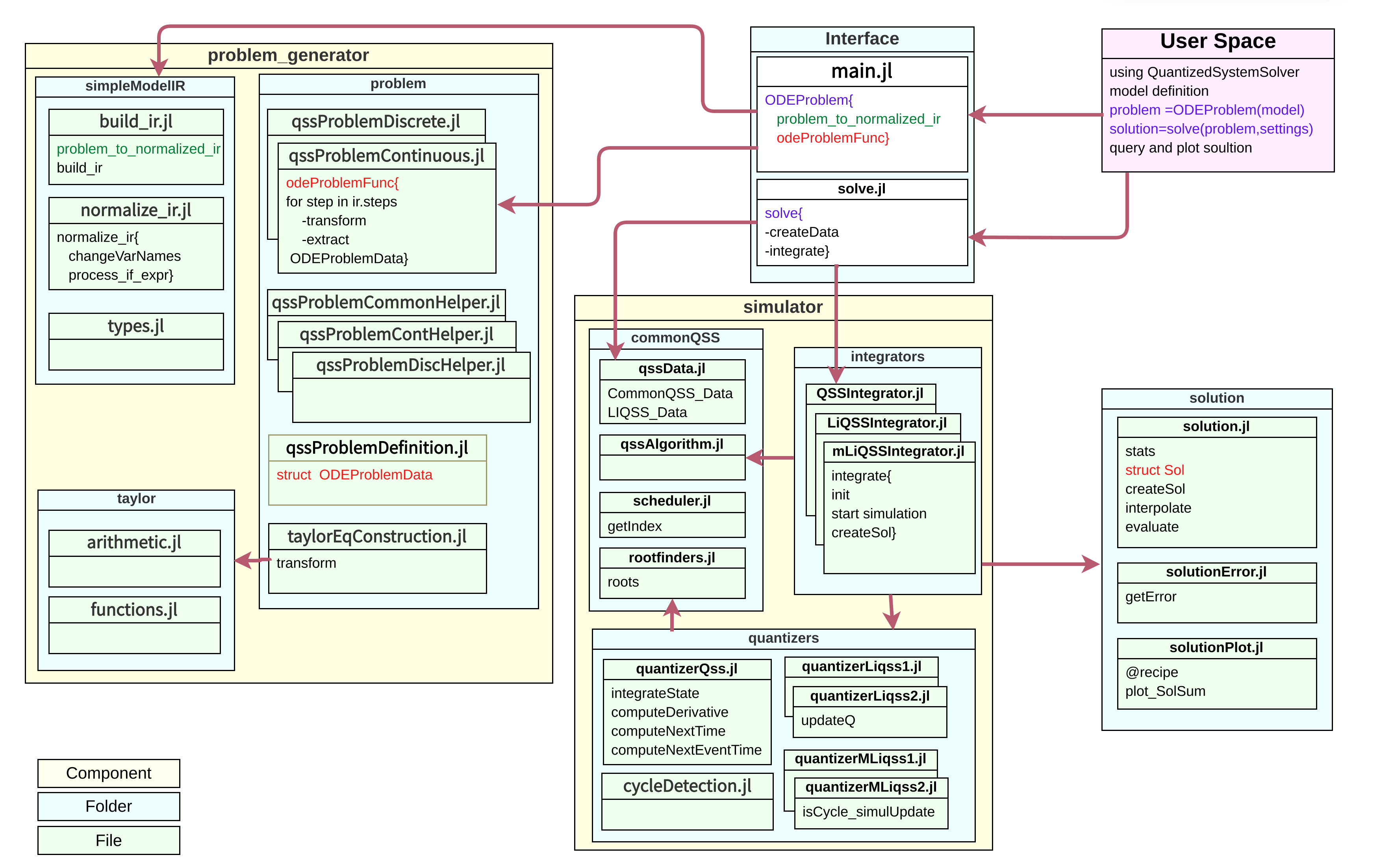Viewport: 1381px width, 868px height.
Task: Select arithmetic.jl in taylor folder
Action: click(134, 543)
